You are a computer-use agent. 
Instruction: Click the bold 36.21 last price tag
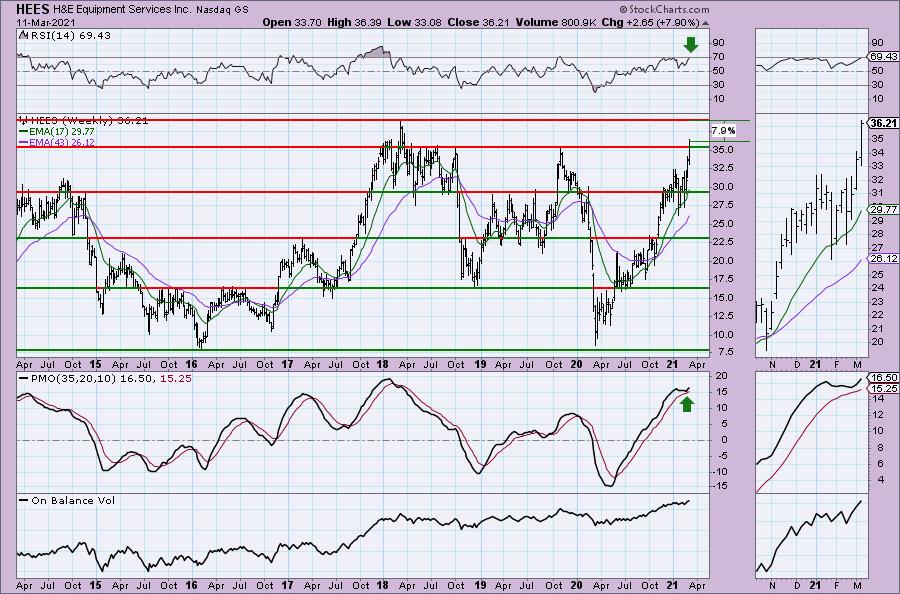883,123
